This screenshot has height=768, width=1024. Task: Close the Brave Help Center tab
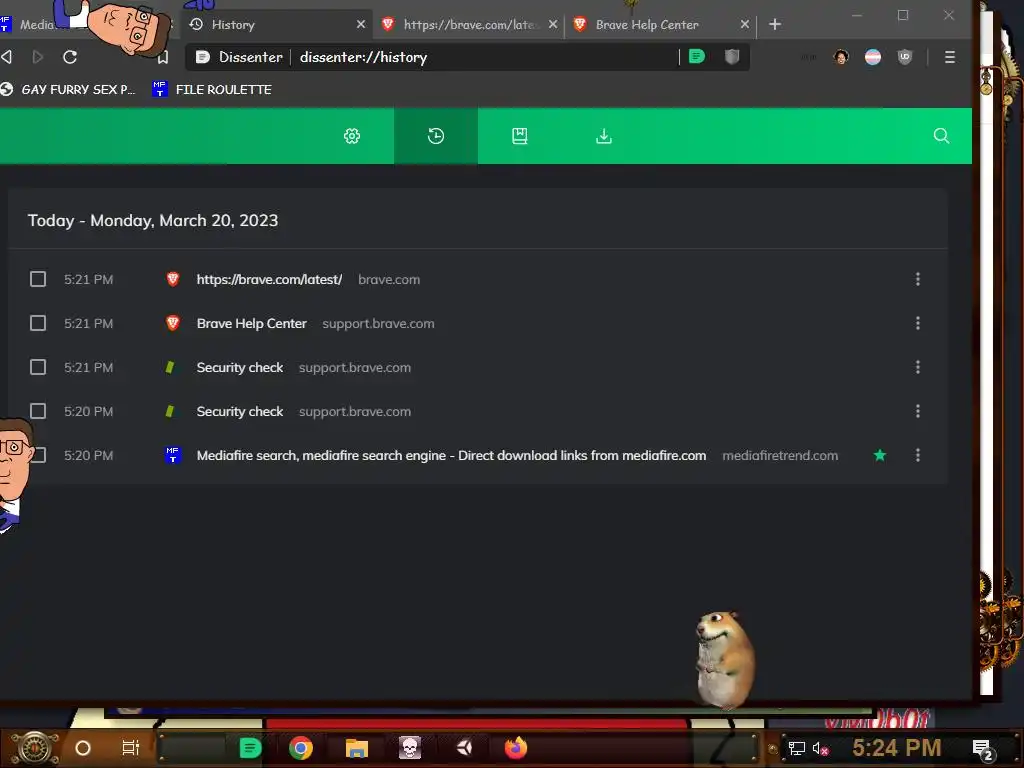[744, 24]
